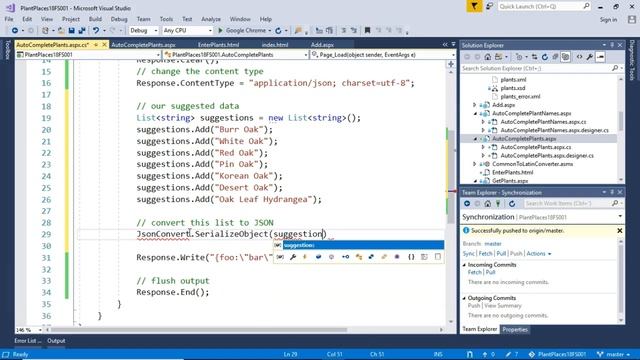Viewport: 640px width, 360px height.
Task: Click the master branch link in Team Explorer
Action: point(493,244)
